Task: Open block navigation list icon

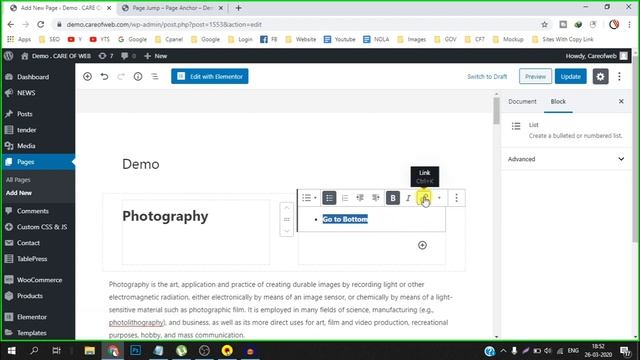Action: (x=155, y=76)
